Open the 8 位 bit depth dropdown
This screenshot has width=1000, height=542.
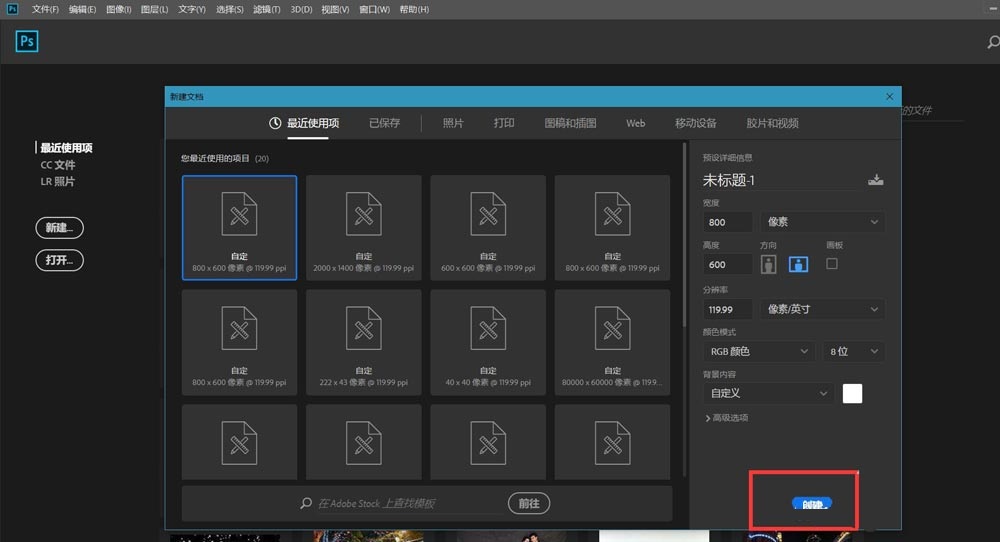tap(854, 351)
